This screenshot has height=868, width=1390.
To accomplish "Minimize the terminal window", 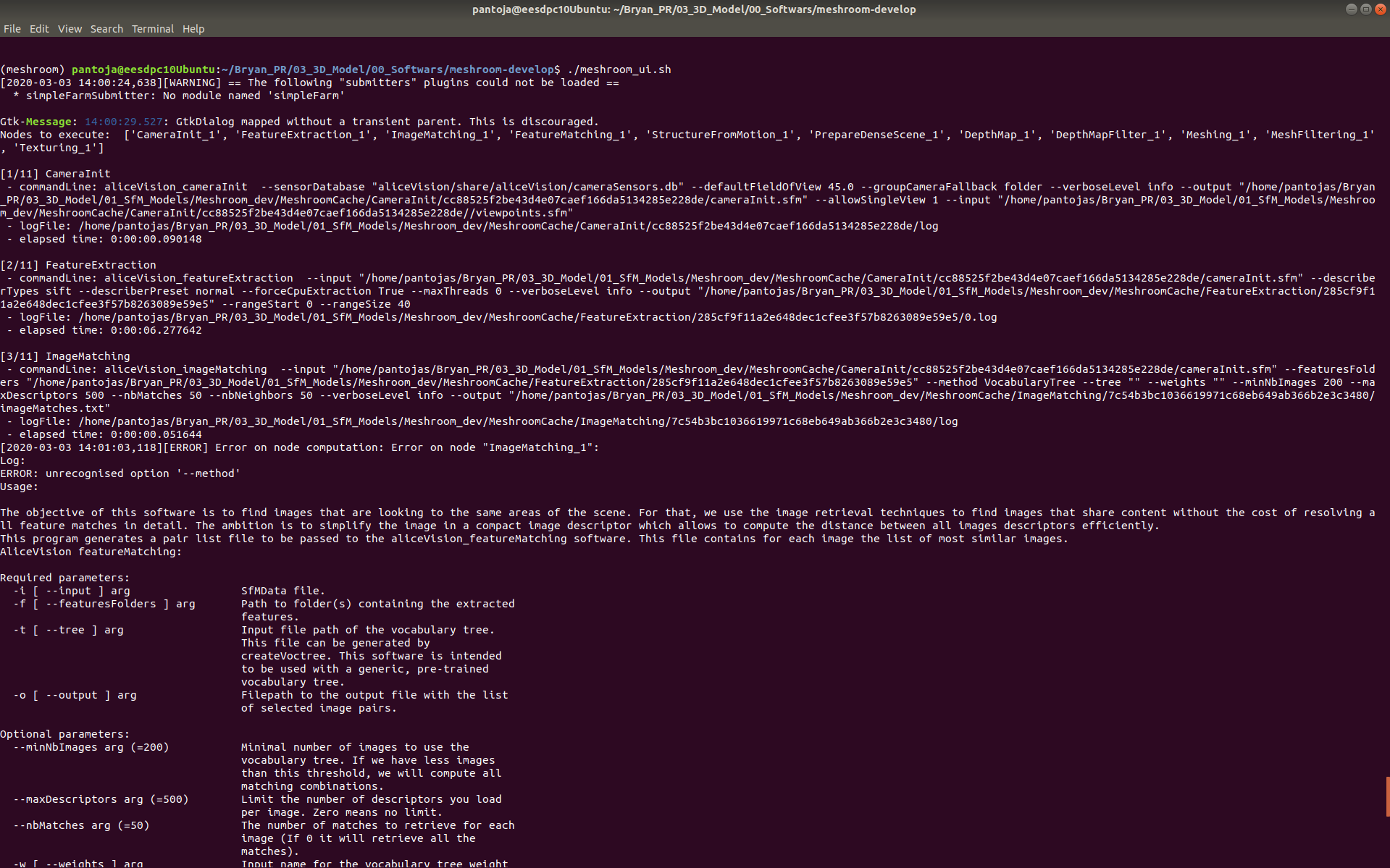I will pyautogui.click(x=1350, y=9).
